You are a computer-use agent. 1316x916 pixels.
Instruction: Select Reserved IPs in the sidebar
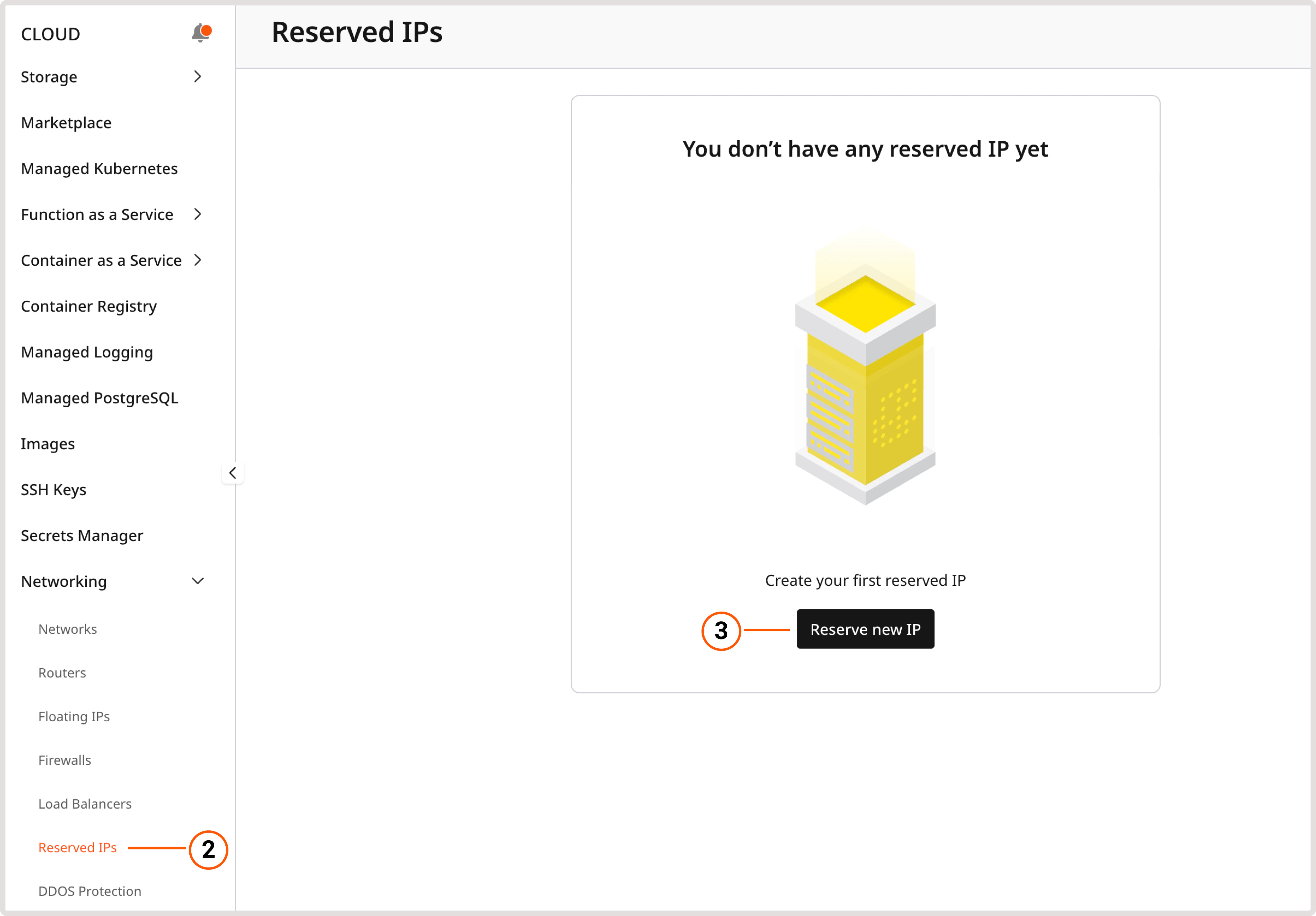(x=77, y=847)
